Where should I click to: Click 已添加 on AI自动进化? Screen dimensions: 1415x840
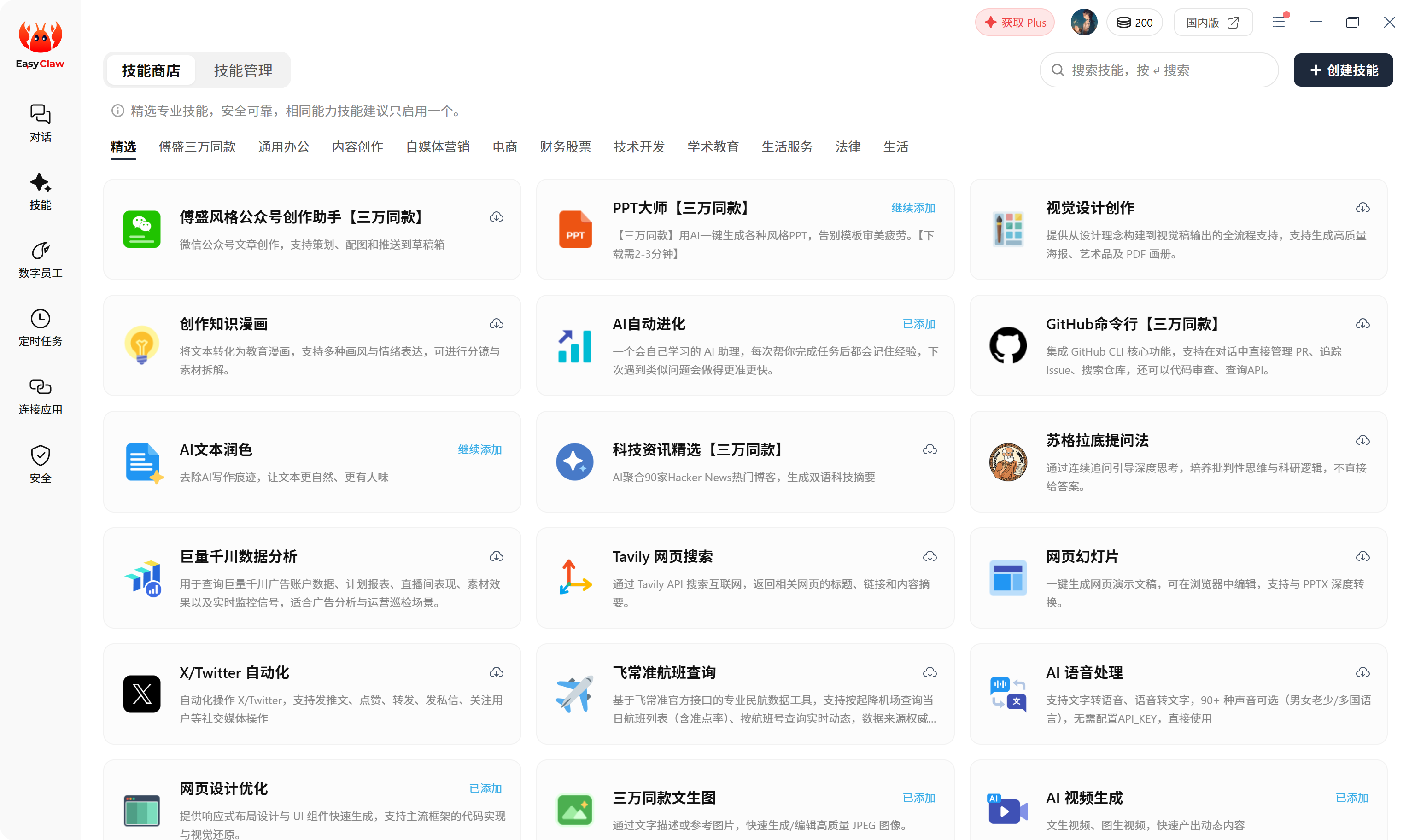(918, 324)
